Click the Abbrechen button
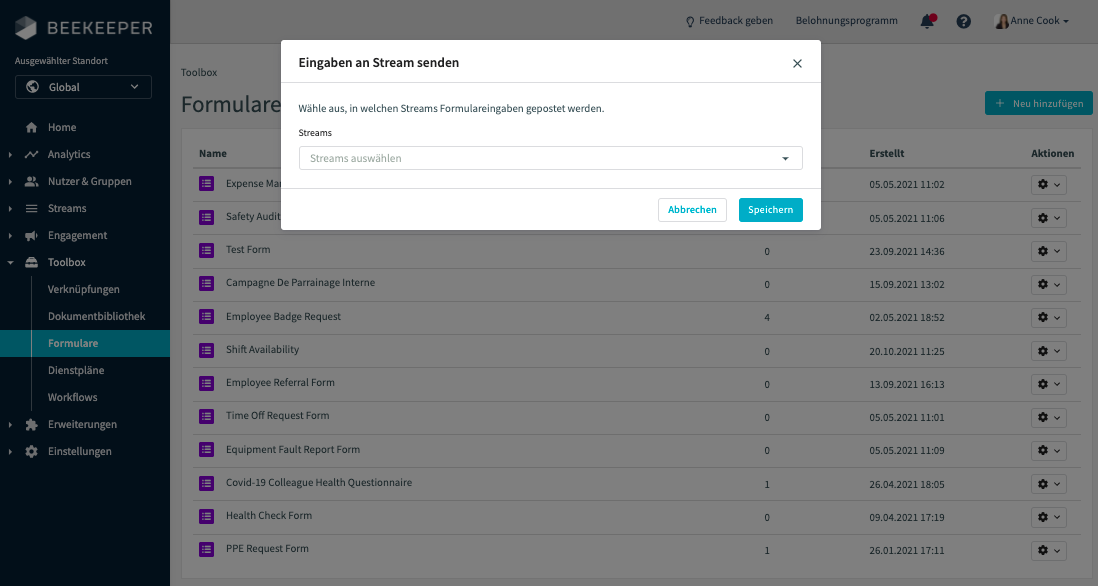1098x586 pixels. click(x=692, y=209)
